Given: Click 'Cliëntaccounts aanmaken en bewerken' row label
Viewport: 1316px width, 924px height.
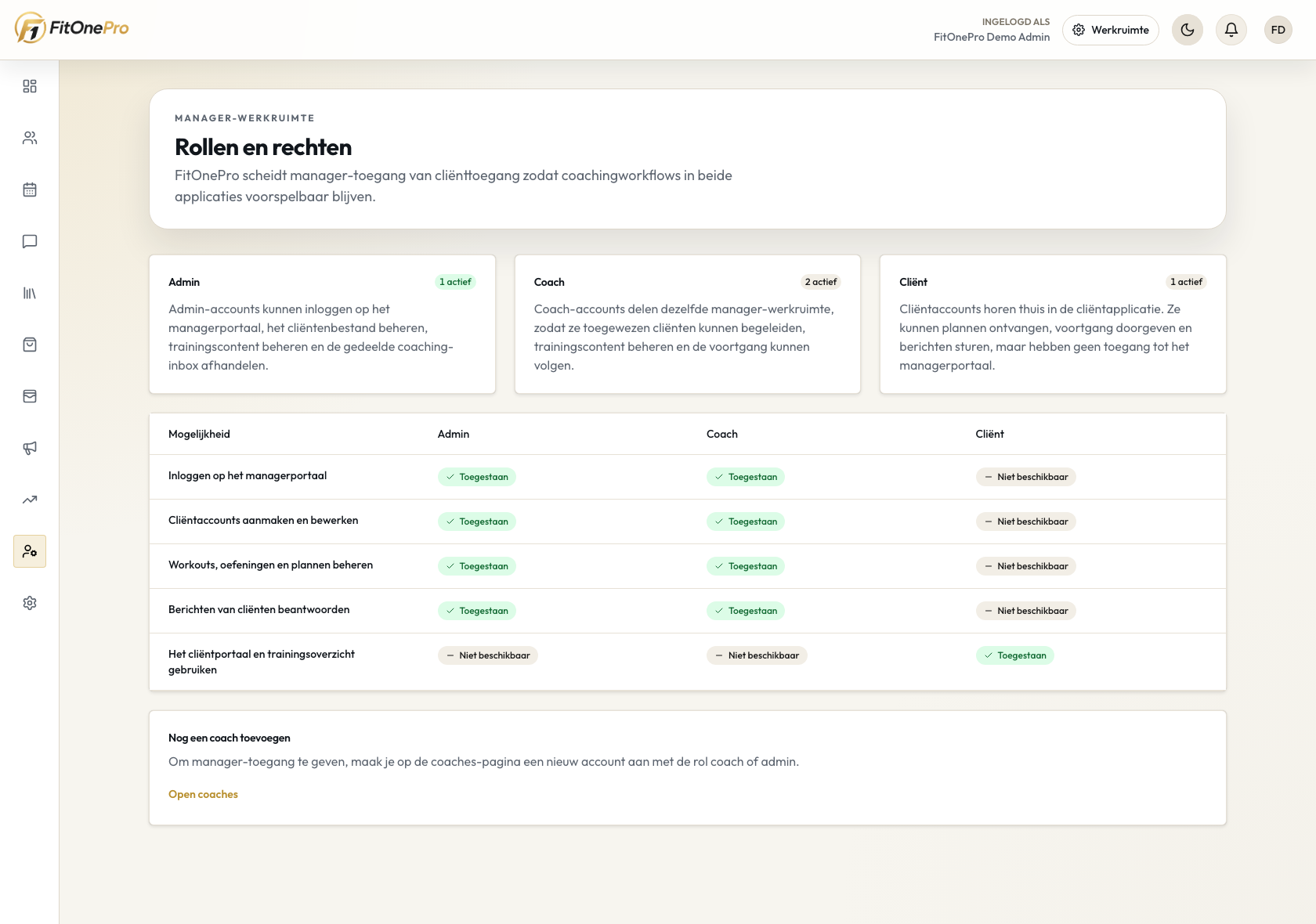Looking at the screenshot, I should 263,520.
